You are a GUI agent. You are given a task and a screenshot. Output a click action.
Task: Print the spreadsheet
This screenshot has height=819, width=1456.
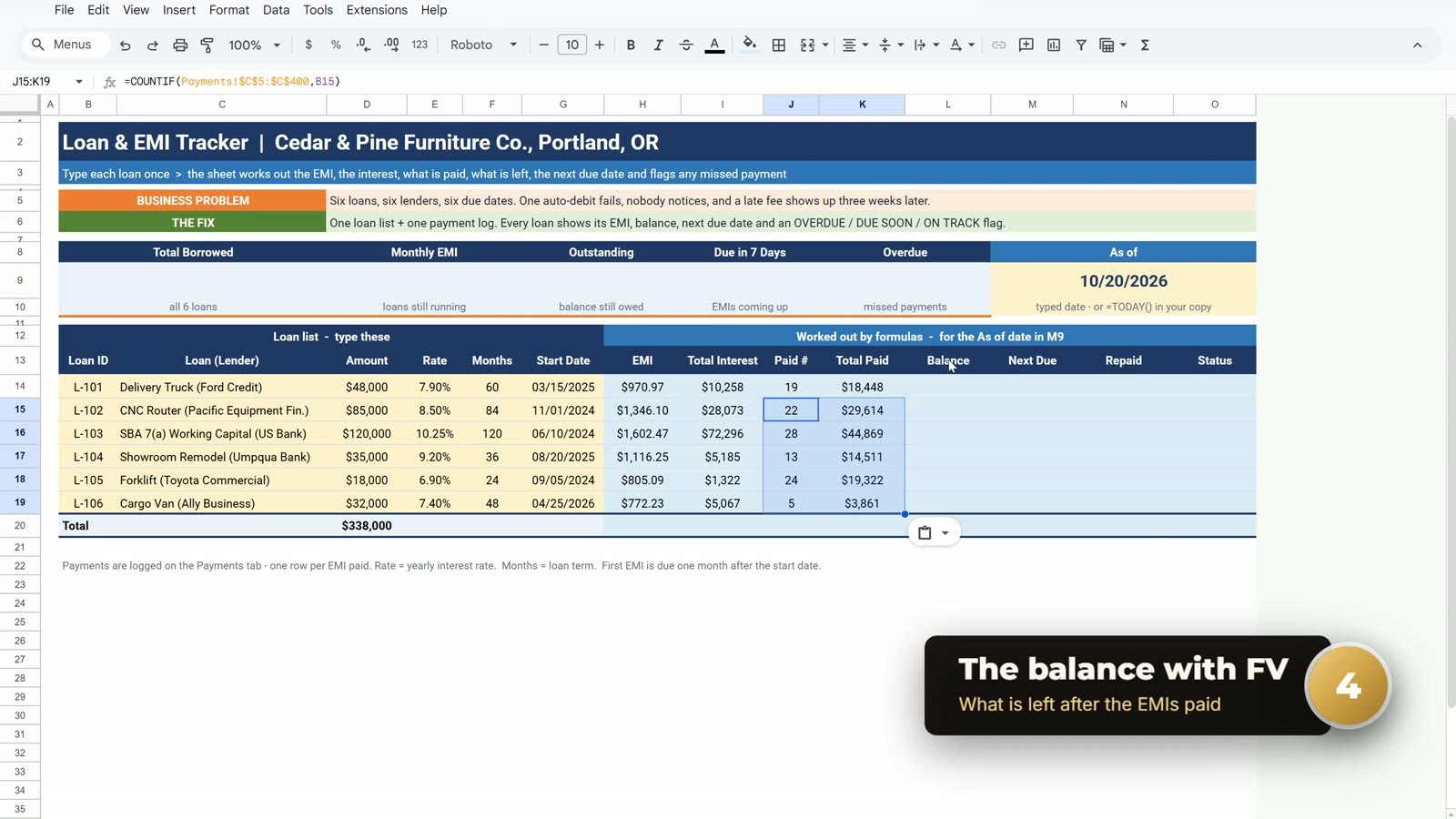point(180,45)
